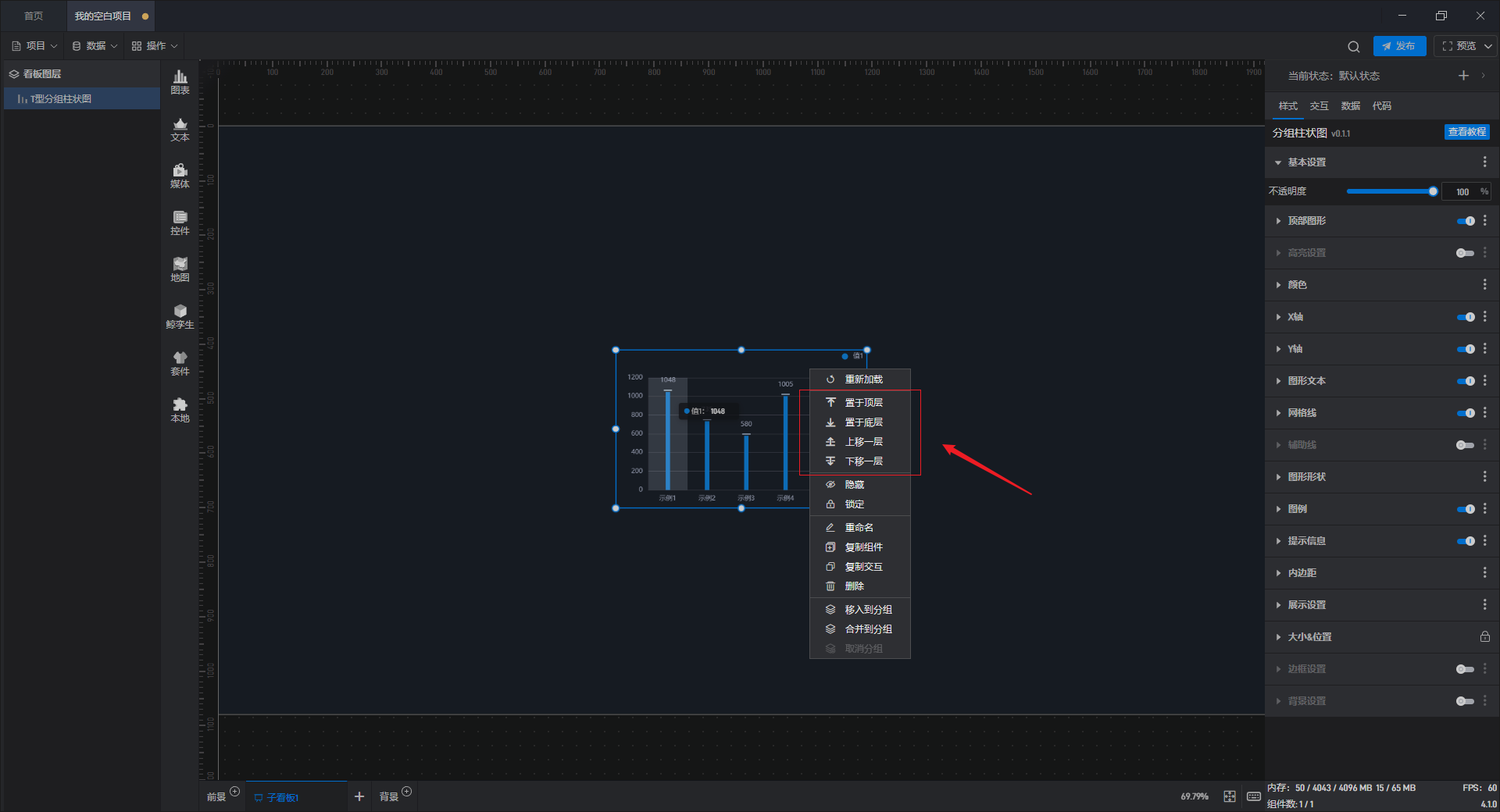
Task: Choose 复制组件 in the context menu
Action: pyautogui.click(x=860, y=547)
